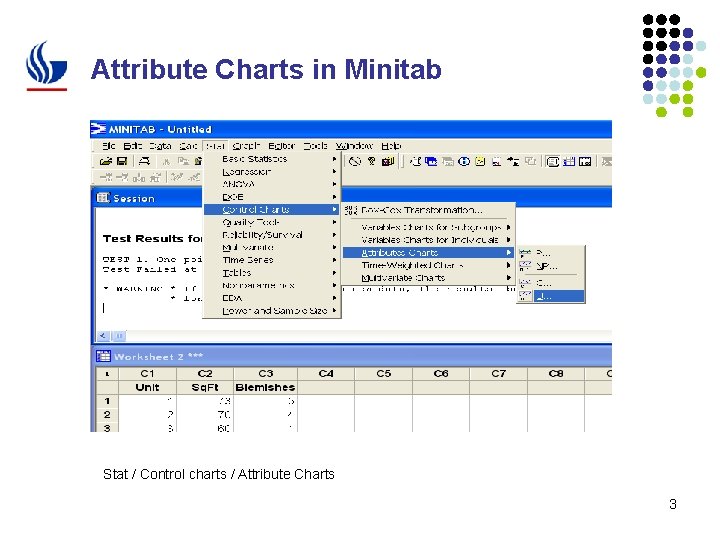Select the C3 column header
720x540 pixels.
(x=265, y=373)
